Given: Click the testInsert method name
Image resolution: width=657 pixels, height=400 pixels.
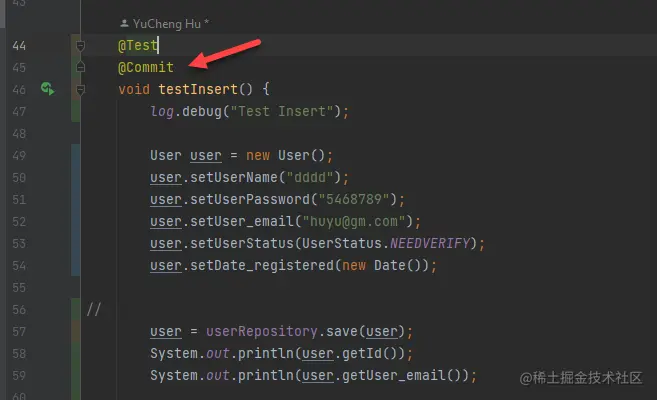Looking at the screenshot, I should pyautogui.click(x=198, y=89).
